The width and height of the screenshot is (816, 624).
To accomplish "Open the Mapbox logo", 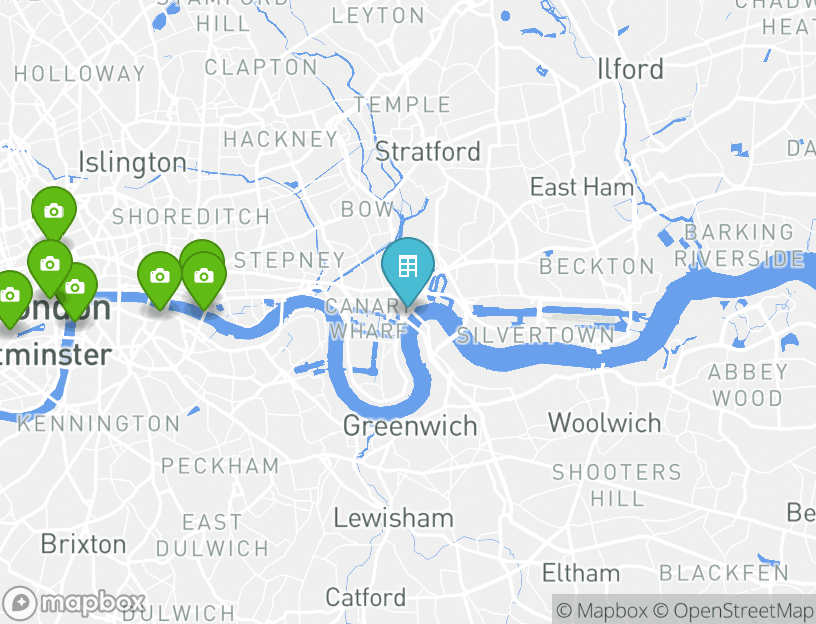I will (x=73, y=603).
